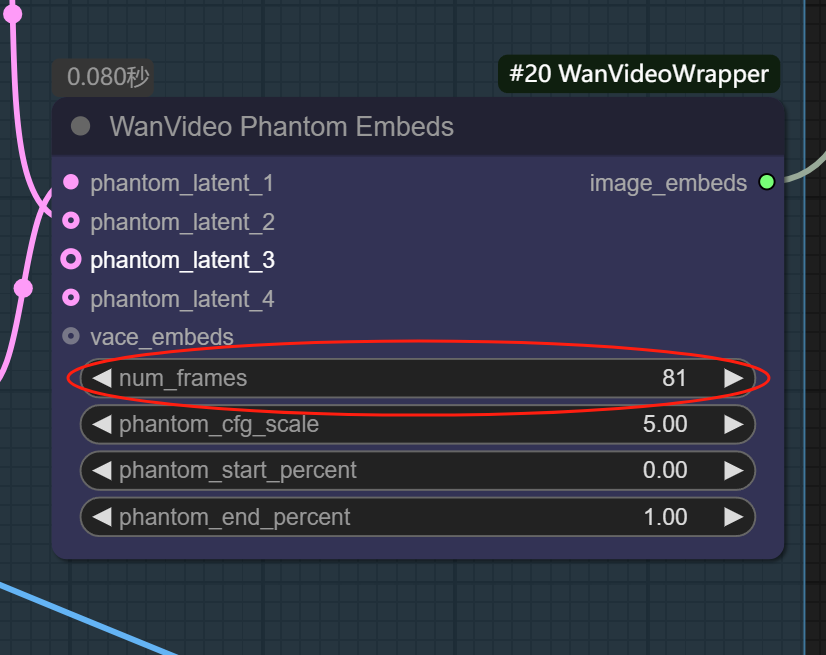826x655 pixels.
Task: Click the phantom_latent_2 input connector dot
Action: pos(71,220)
